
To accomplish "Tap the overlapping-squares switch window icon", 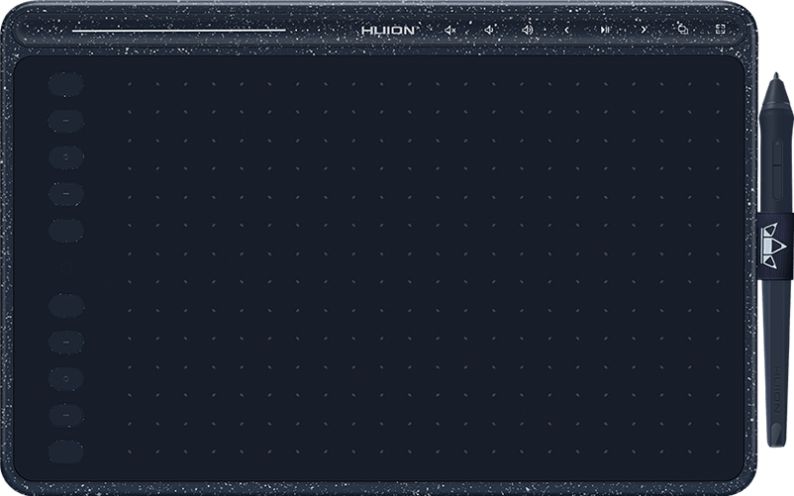I will coord(682,30).
